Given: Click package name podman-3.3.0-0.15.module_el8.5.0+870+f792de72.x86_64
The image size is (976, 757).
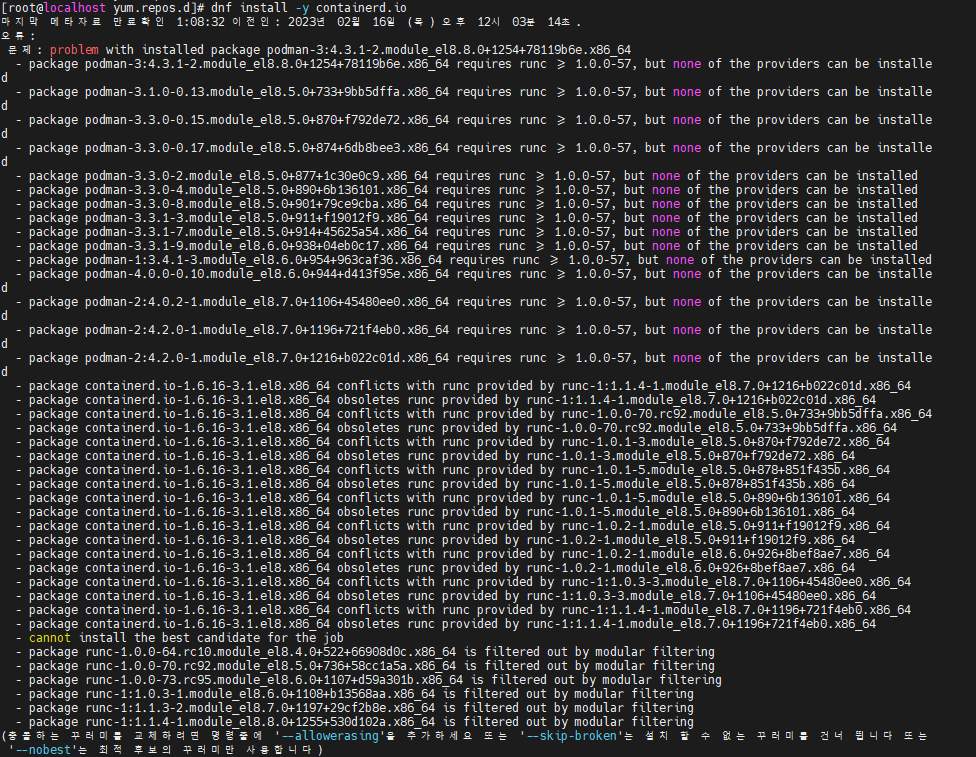Looking at the screenshot, I should 266,120.
